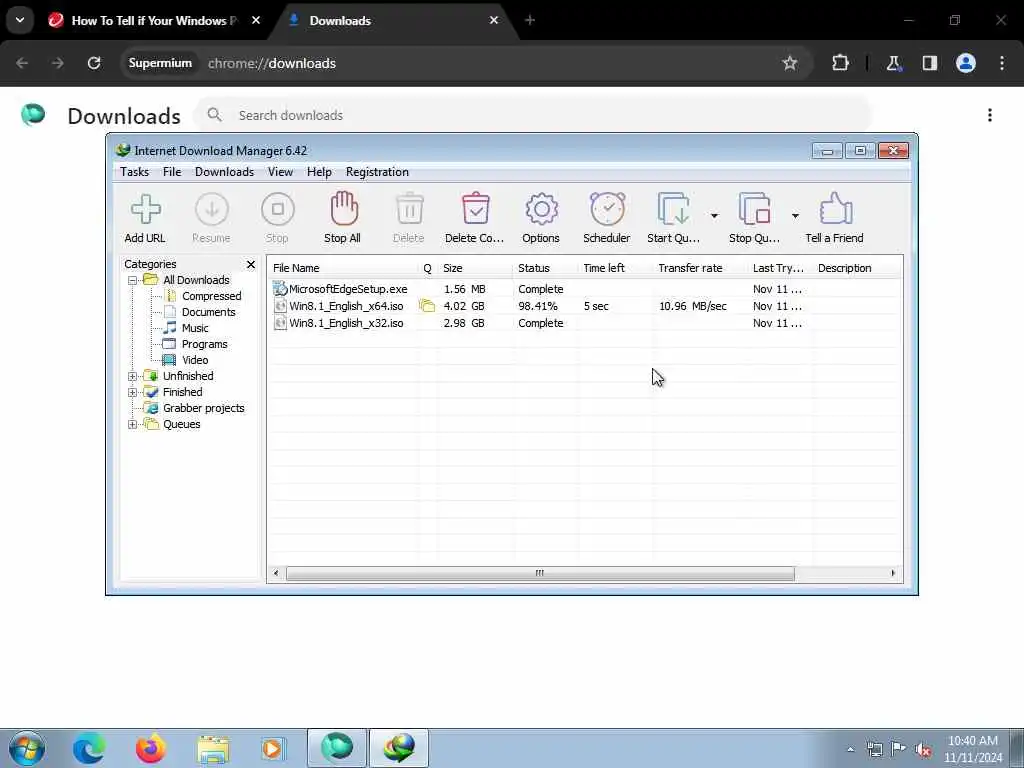
Task: Open Windows Start button
Action: click(27, 748)
